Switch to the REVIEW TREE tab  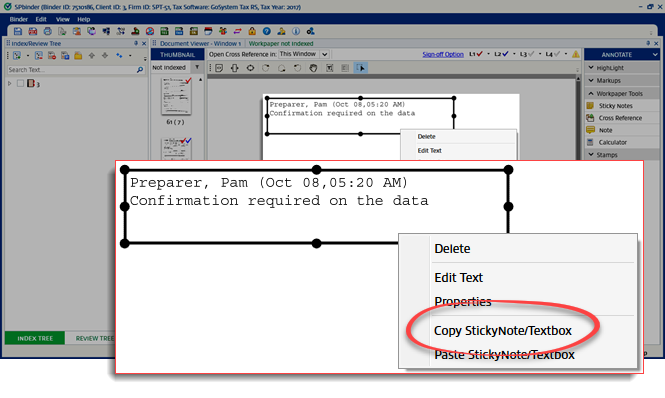click(95, 338)
